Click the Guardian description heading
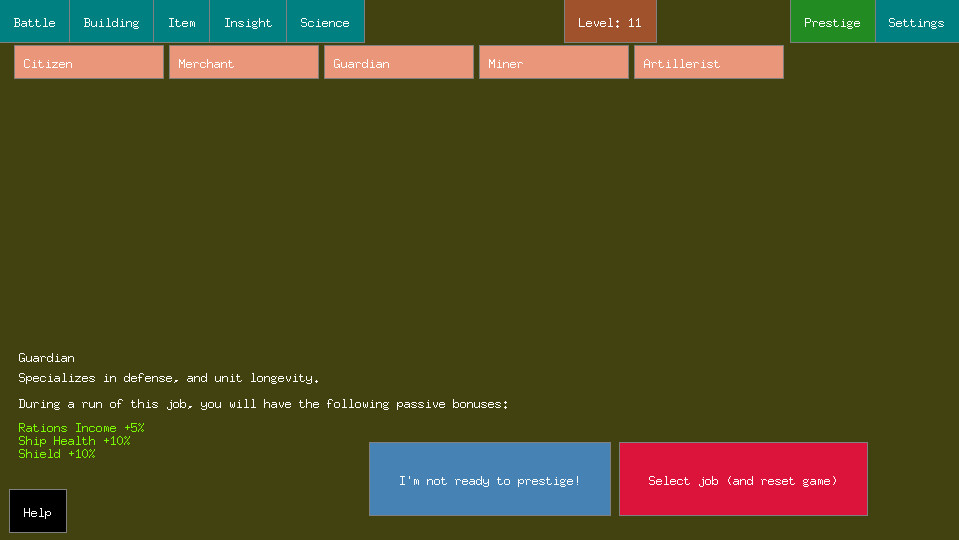 (x=46, y=358)
